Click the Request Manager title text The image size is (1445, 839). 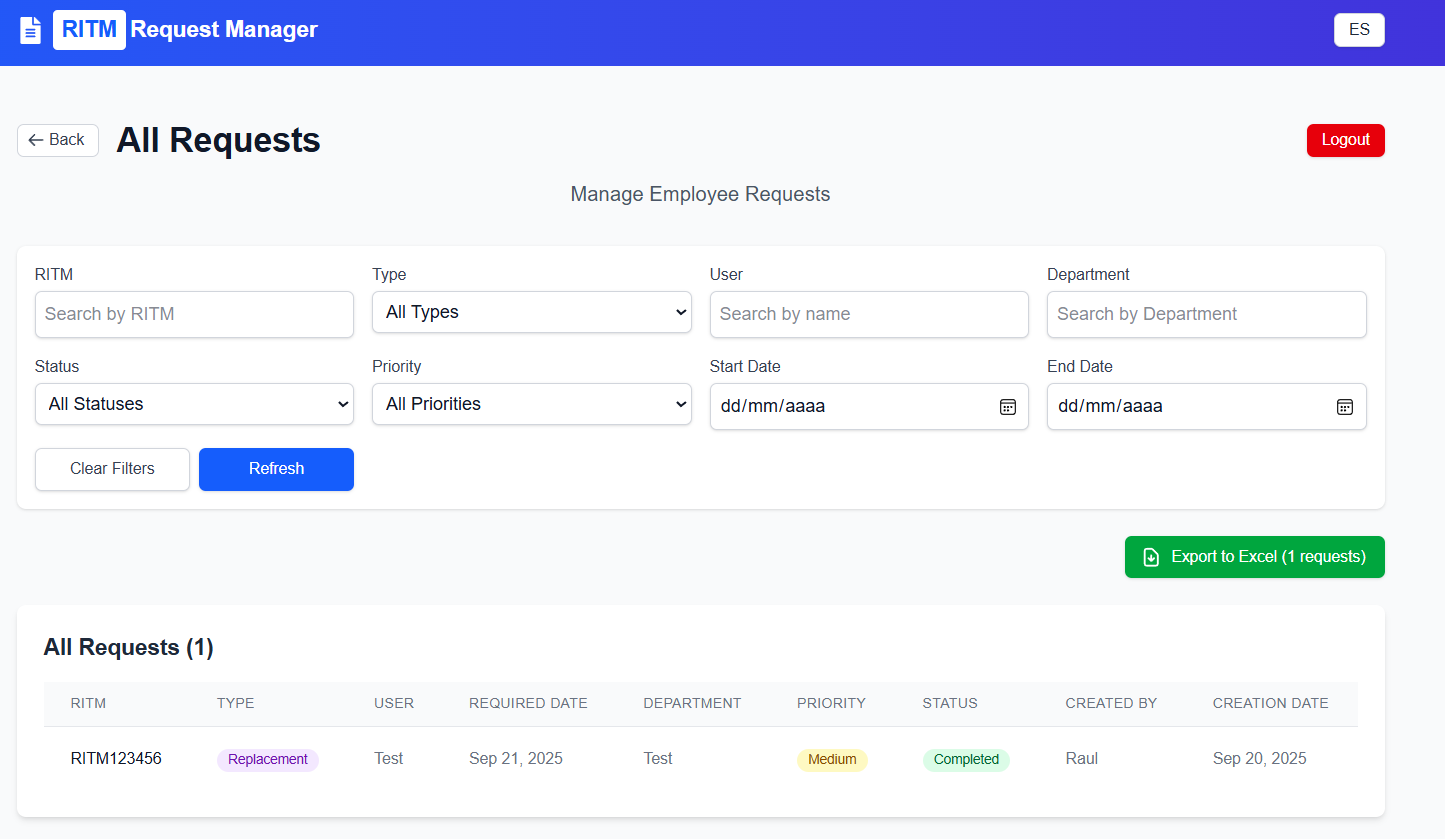(224, 30)
